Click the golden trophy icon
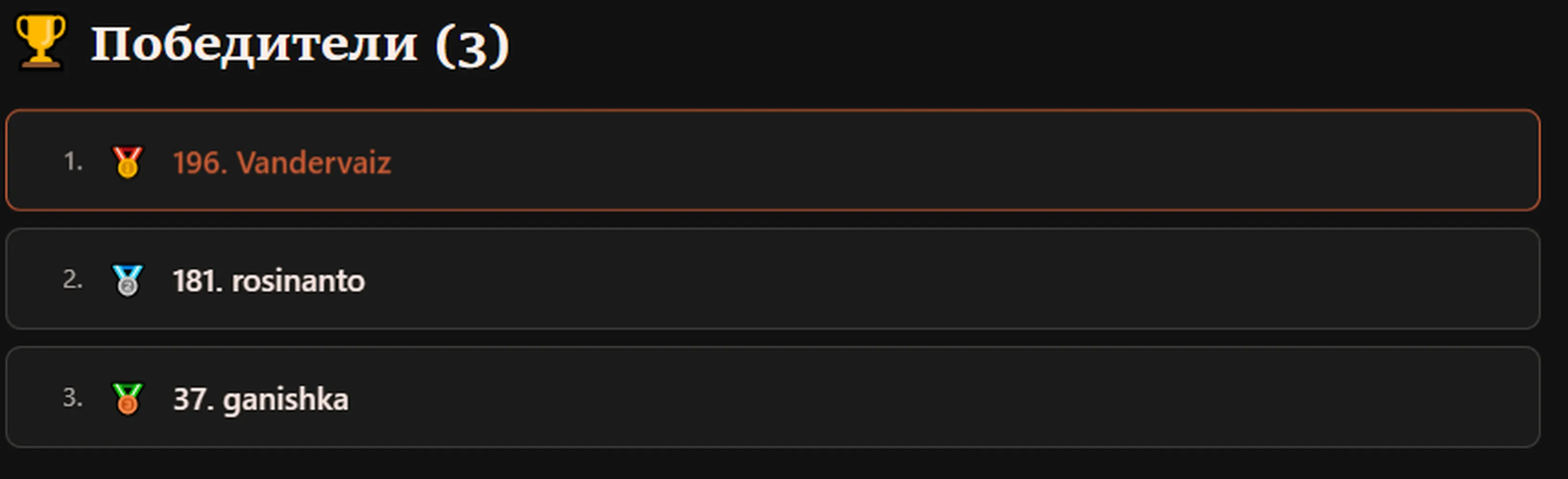 point(40,42)
